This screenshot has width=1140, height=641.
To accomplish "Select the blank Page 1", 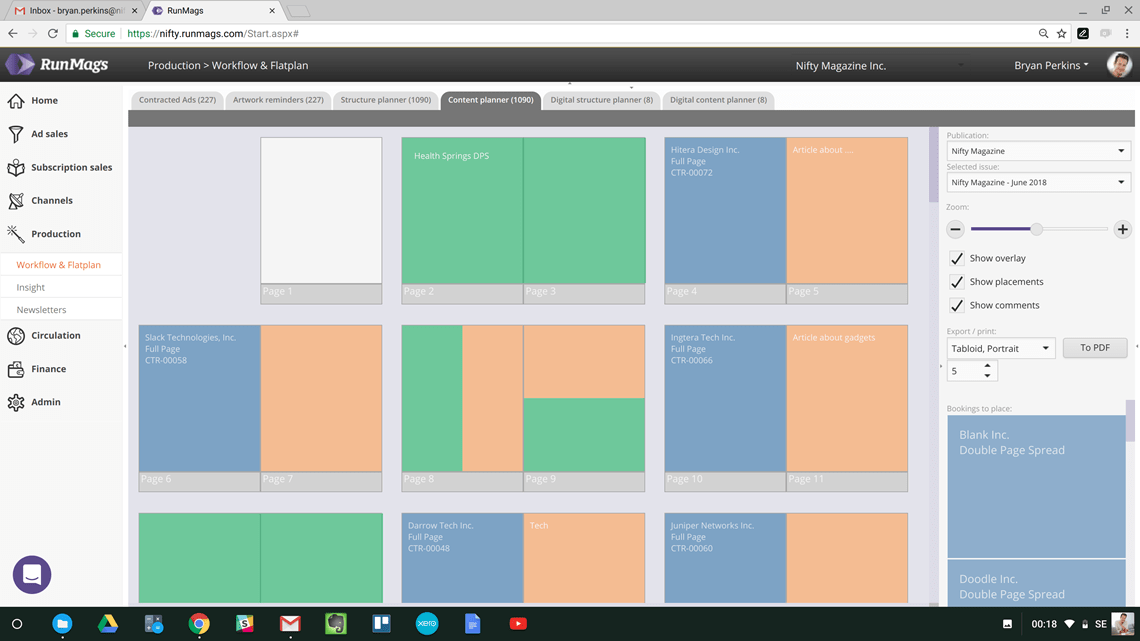I will [321, 211].
